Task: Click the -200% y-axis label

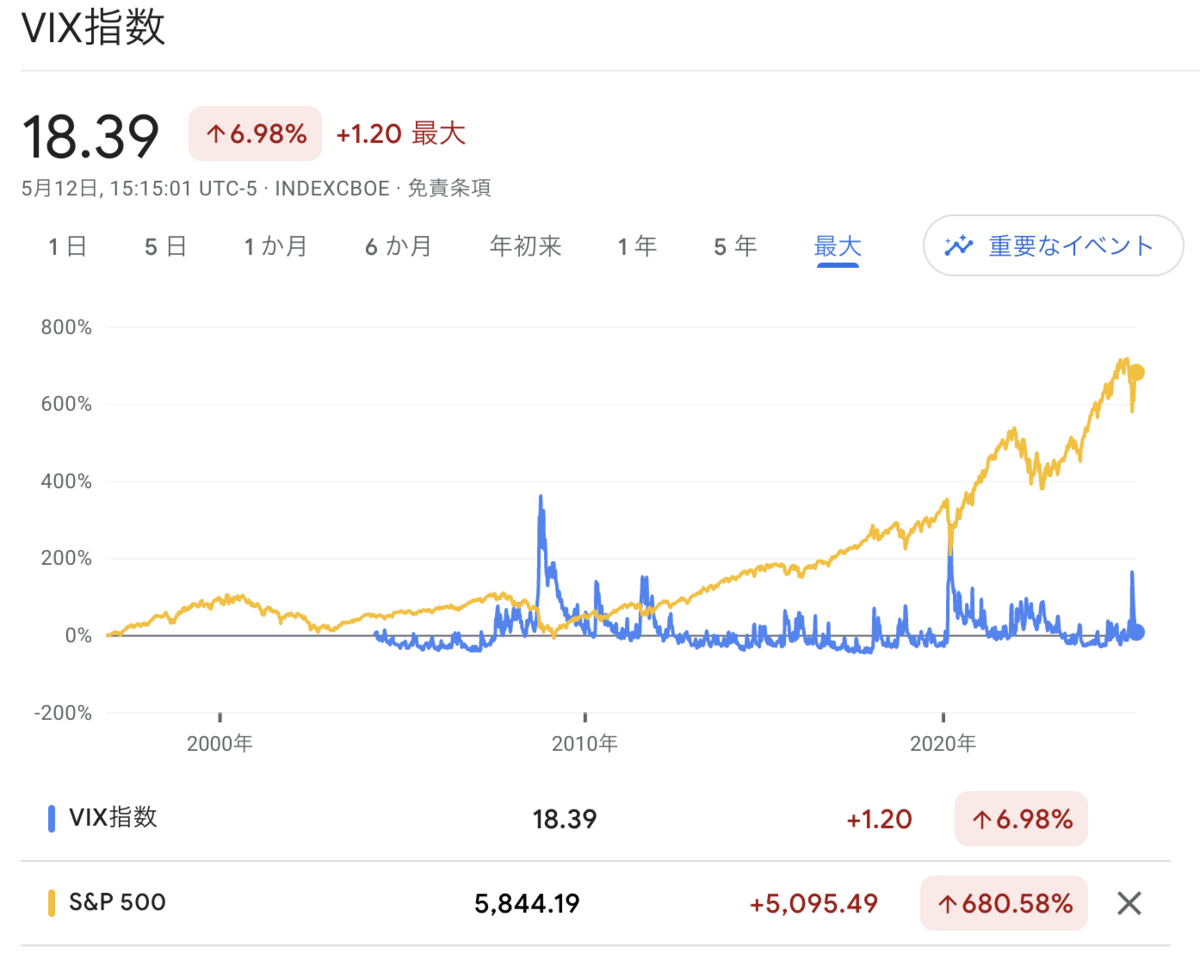Action: click(x=62, y=713)
